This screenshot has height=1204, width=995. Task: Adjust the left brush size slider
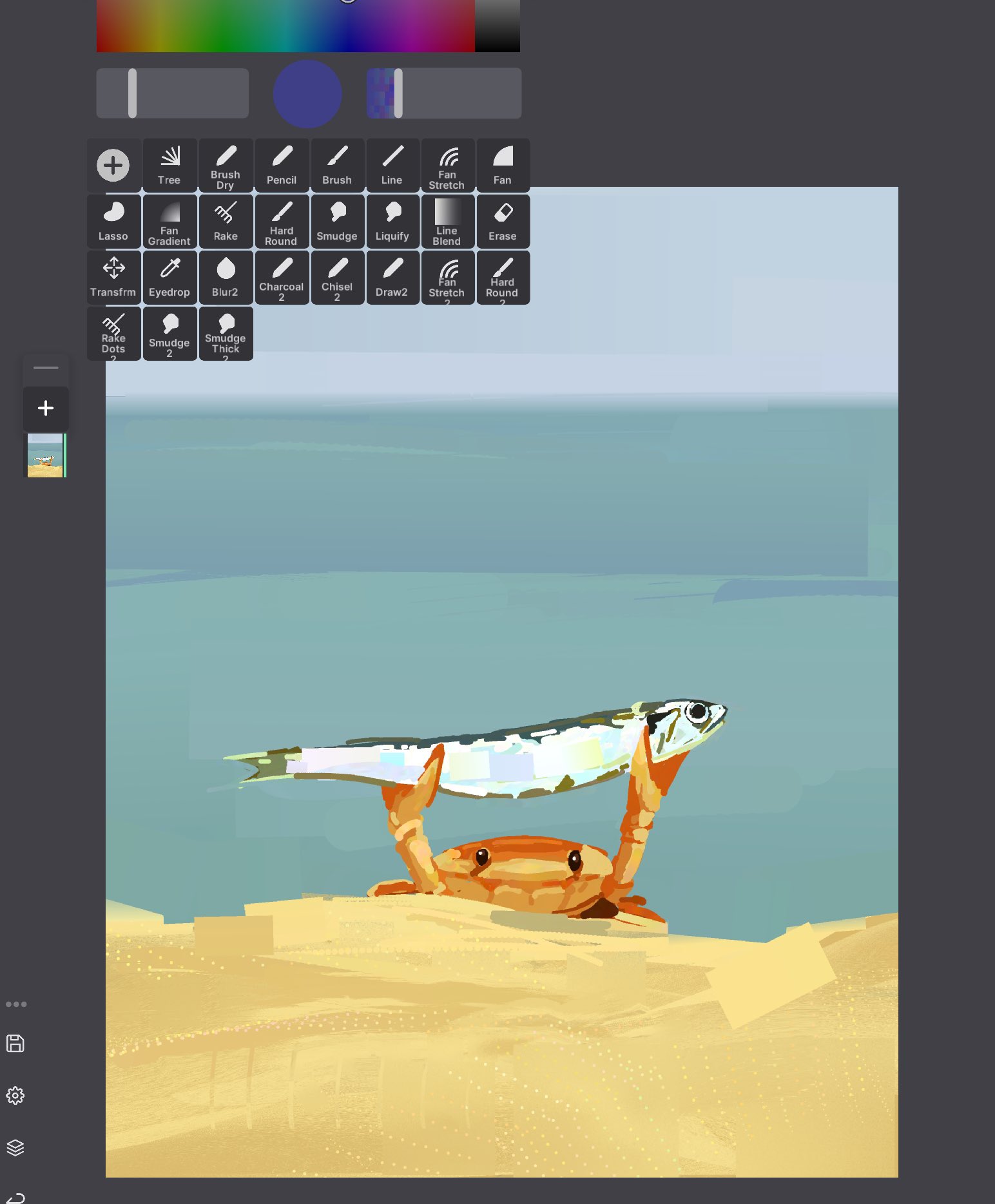coord(173,93)
